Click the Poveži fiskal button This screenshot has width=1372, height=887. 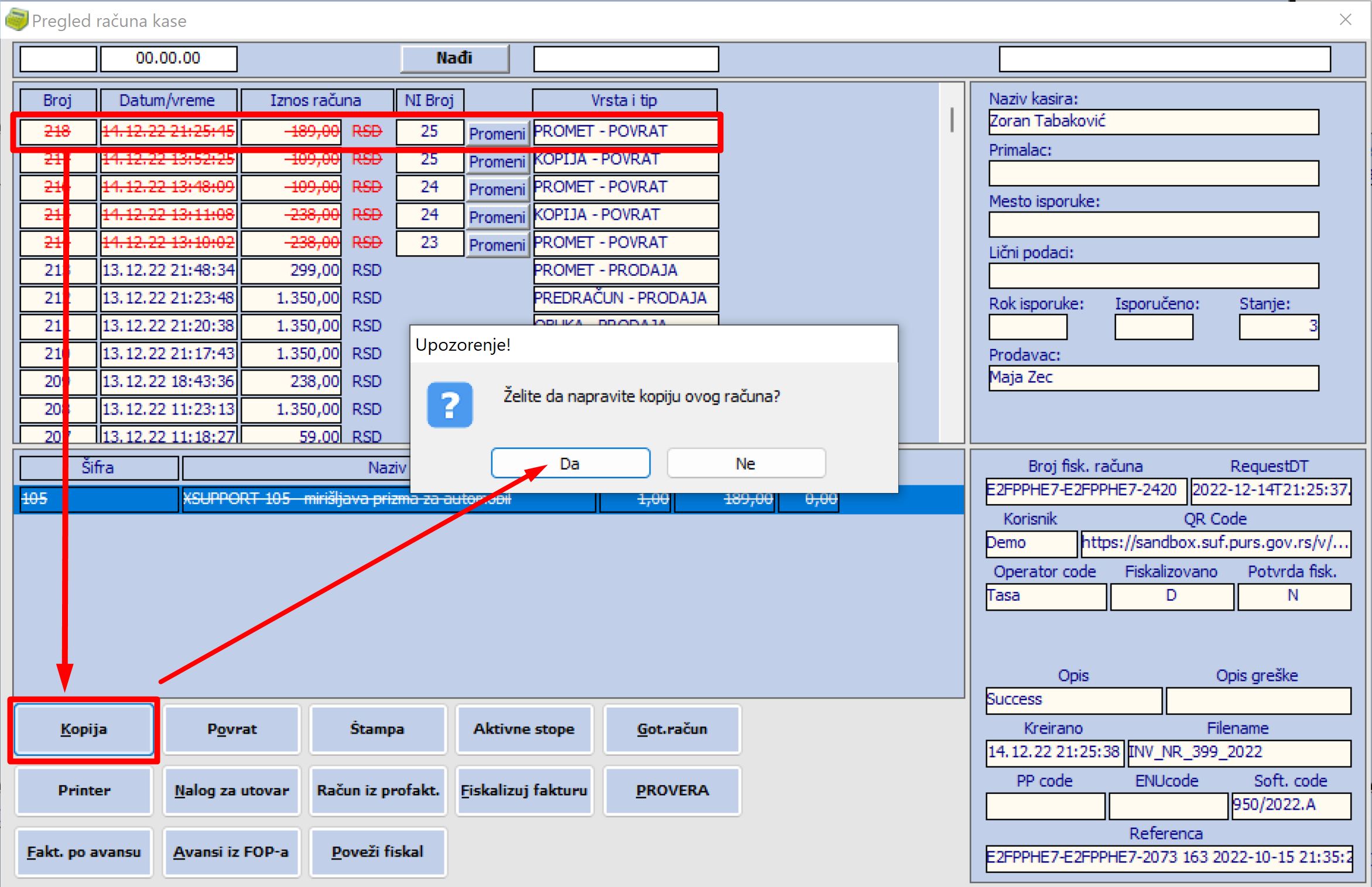378,852
